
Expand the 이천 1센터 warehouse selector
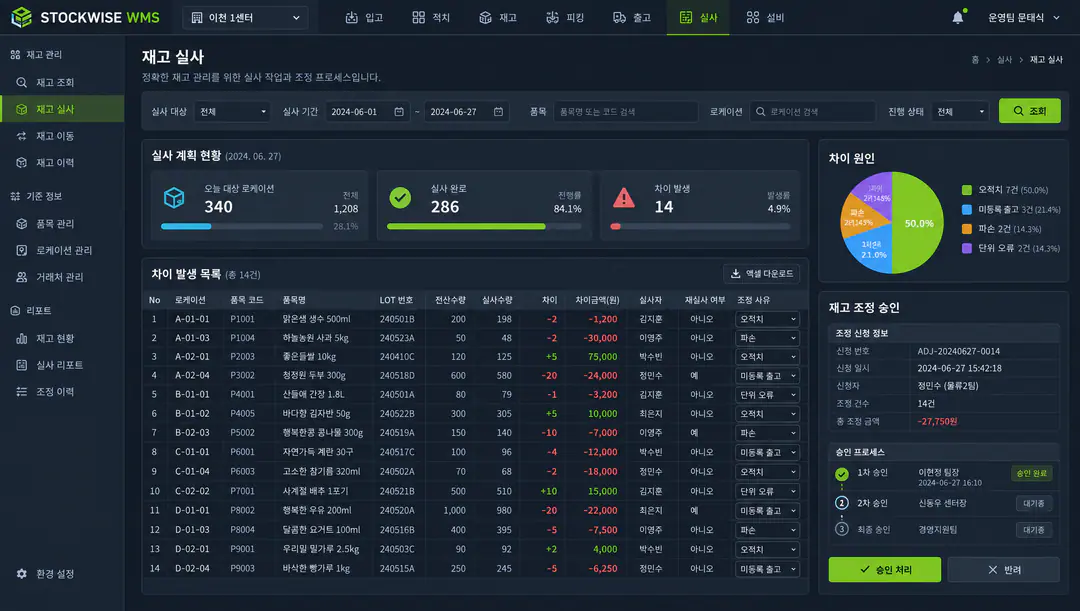pyautogui.click(x=245, y=18)
